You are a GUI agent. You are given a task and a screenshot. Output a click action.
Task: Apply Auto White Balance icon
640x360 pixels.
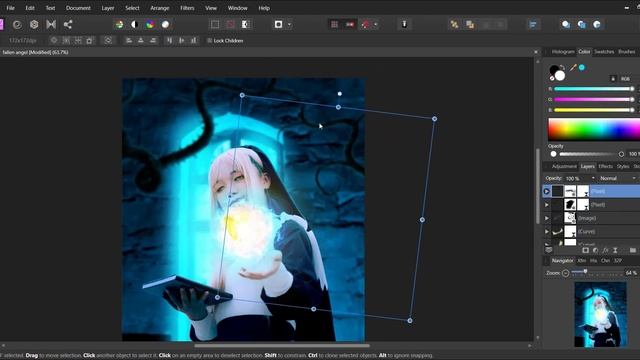pos(165,24)
